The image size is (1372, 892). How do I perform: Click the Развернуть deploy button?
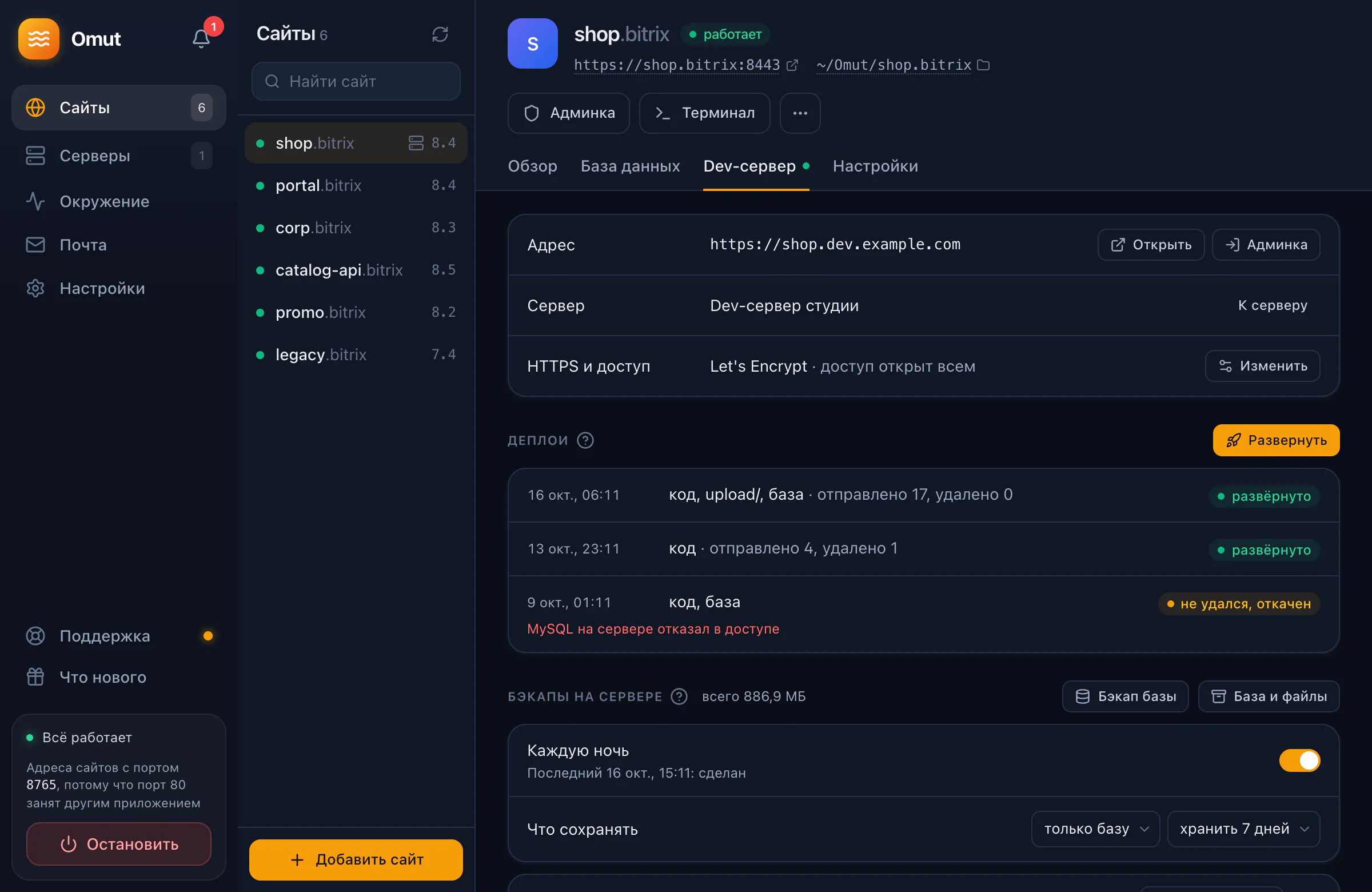point(1276,440)
